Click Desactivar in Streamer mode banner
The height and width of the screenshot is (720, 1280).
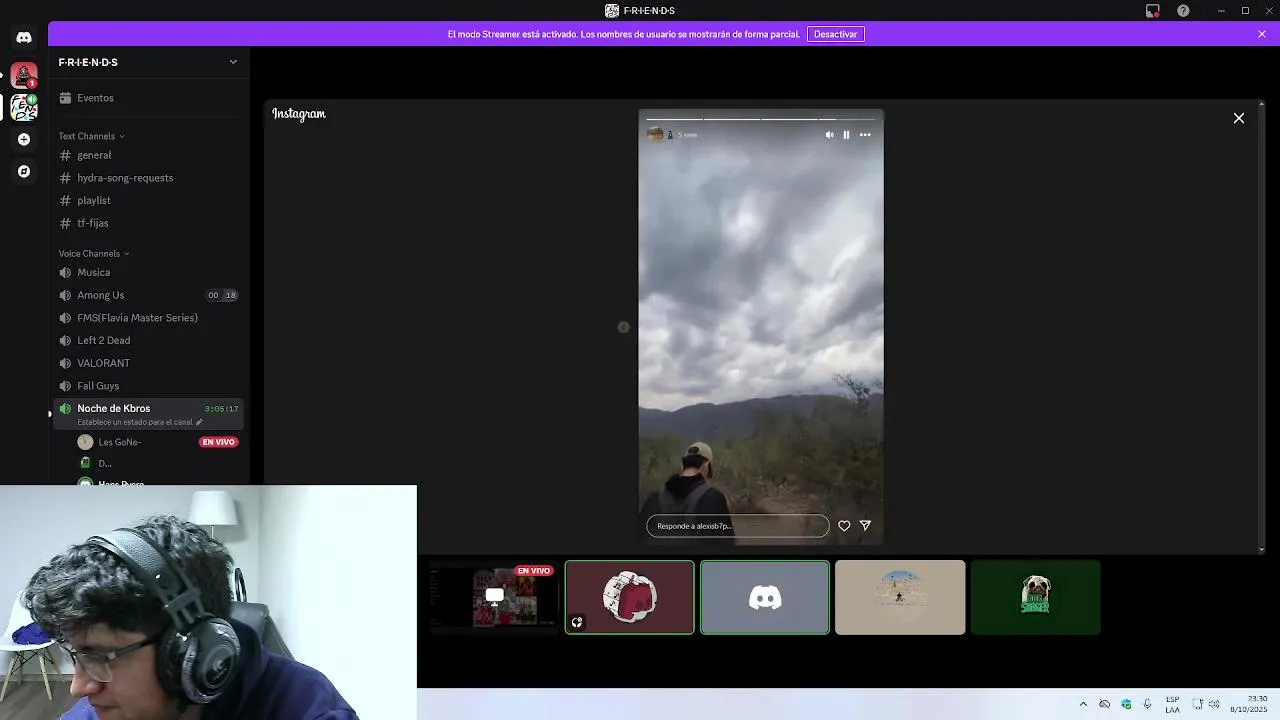836,34
